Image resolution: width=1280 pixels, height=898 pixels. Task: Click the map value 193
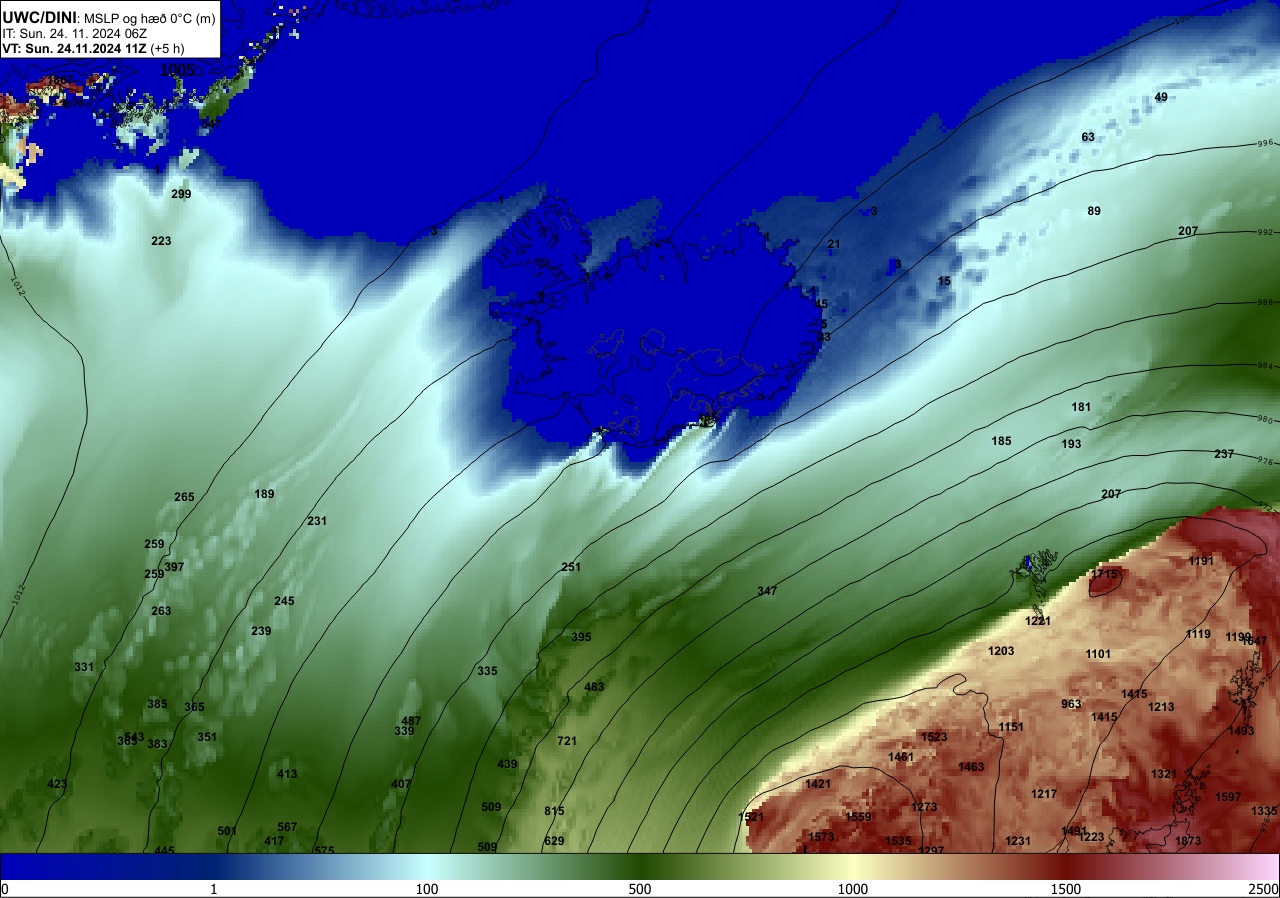[x=1071, y=444]
